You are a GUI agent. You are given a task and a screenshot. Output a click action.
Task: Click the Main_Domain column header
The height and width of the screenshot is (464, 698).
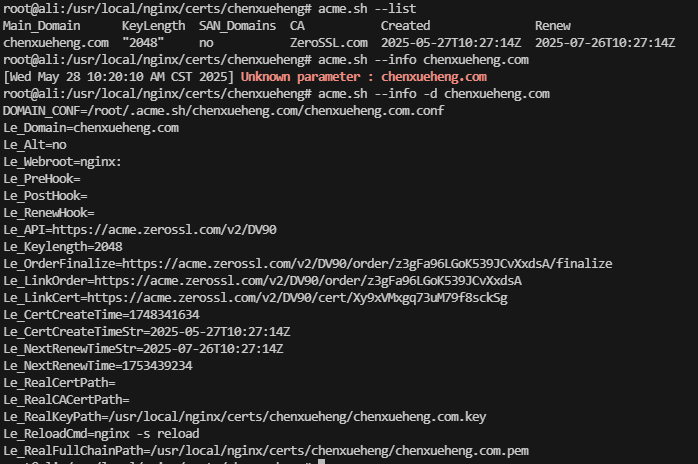coord(42,26)
